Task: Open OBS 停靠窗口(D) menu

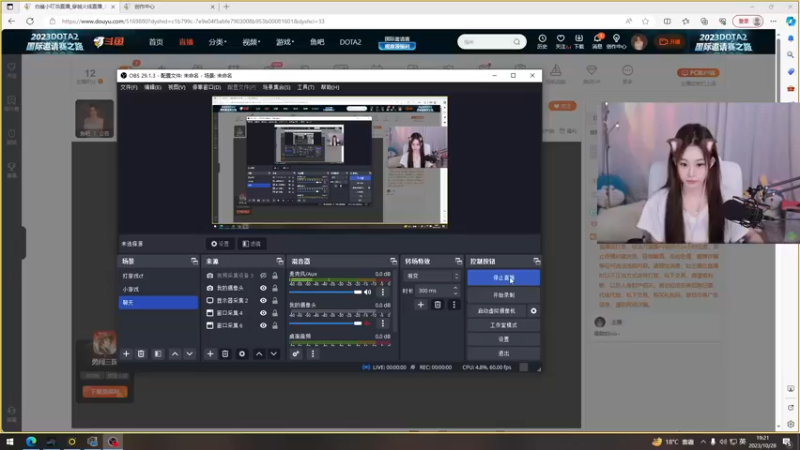Action: coord(206,87)
